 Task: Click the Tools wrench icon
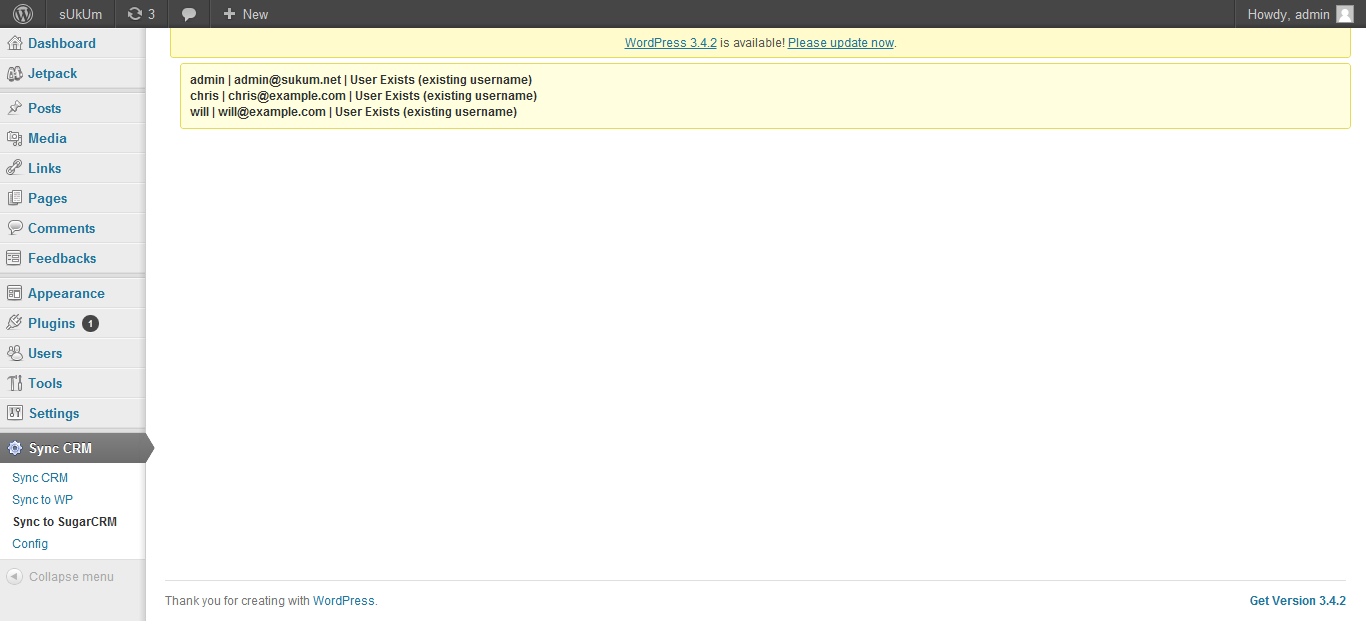pyautogui.click(x=14, y=383)
